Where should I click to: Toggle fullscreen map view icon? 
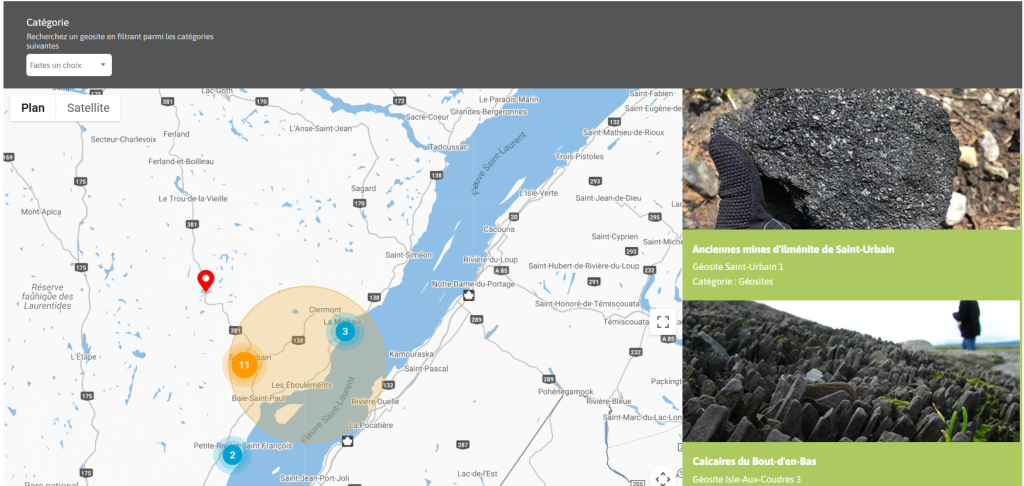pyautogui.click(x=663, y=321)
